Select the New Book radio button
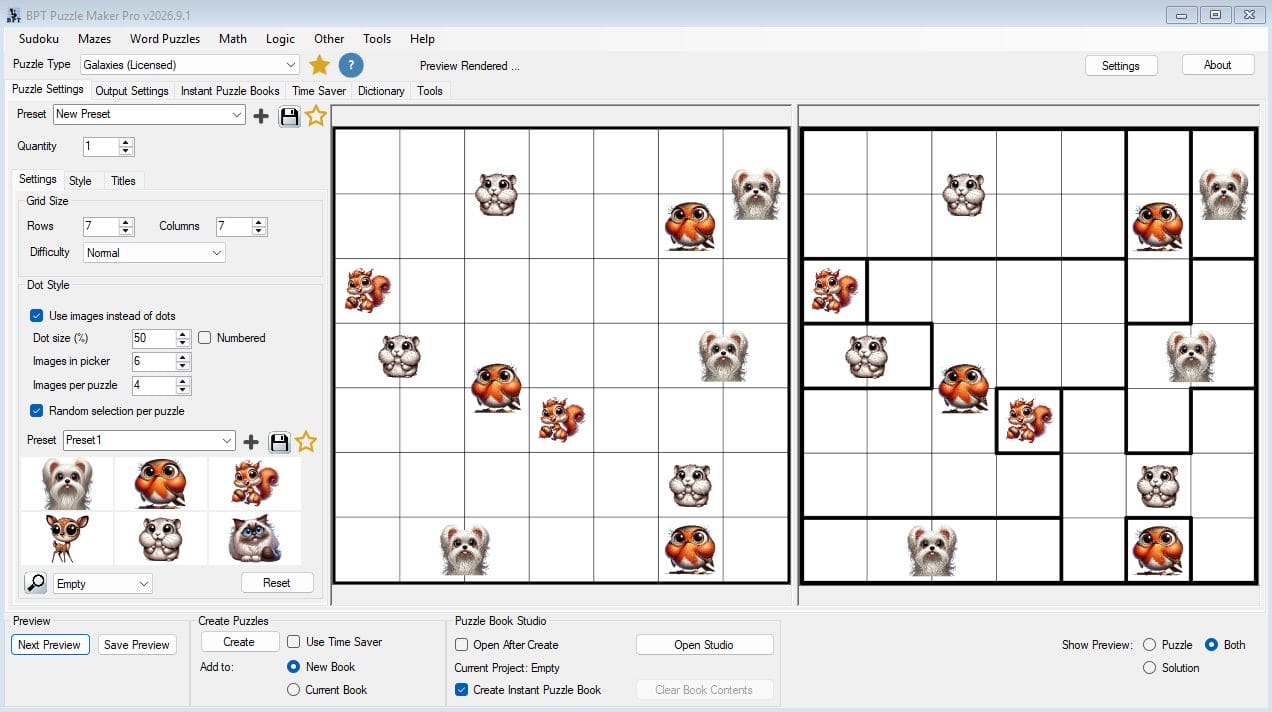The height and width of the screenshot is (712, 1272). tap(294, 667)
